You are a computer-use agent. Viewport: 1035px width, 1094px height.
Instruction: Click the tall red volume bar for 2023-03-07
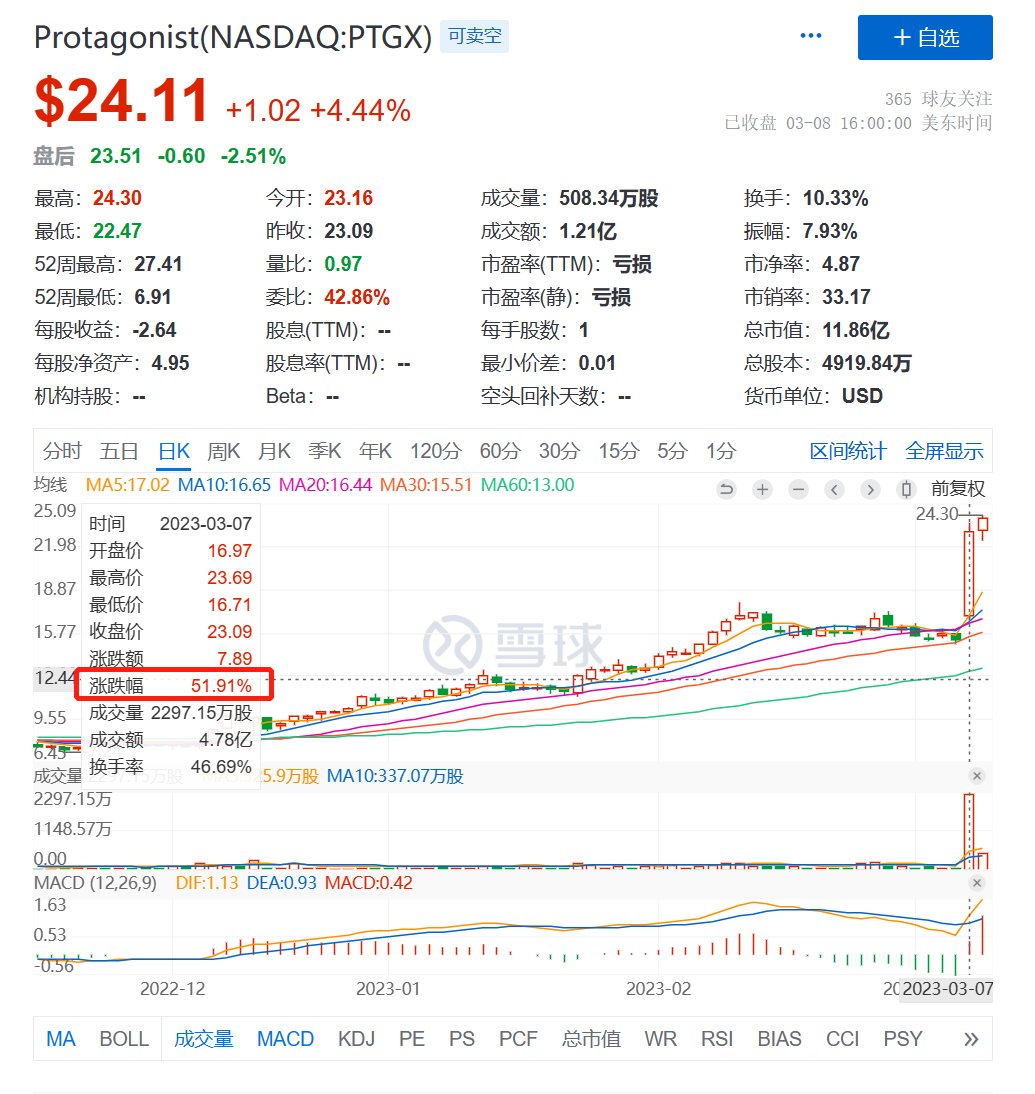(x=969, y=830)
